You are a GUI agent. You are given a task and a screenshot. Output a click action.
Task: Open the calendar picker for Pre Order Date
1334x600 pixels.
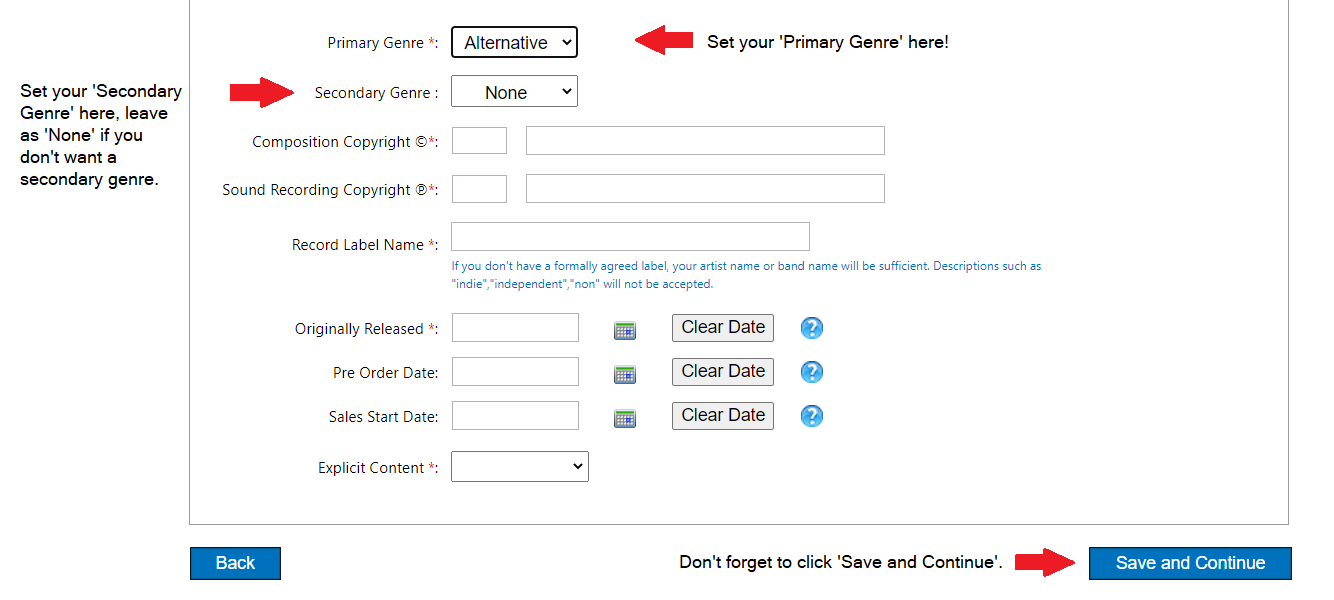click(624, 373)
